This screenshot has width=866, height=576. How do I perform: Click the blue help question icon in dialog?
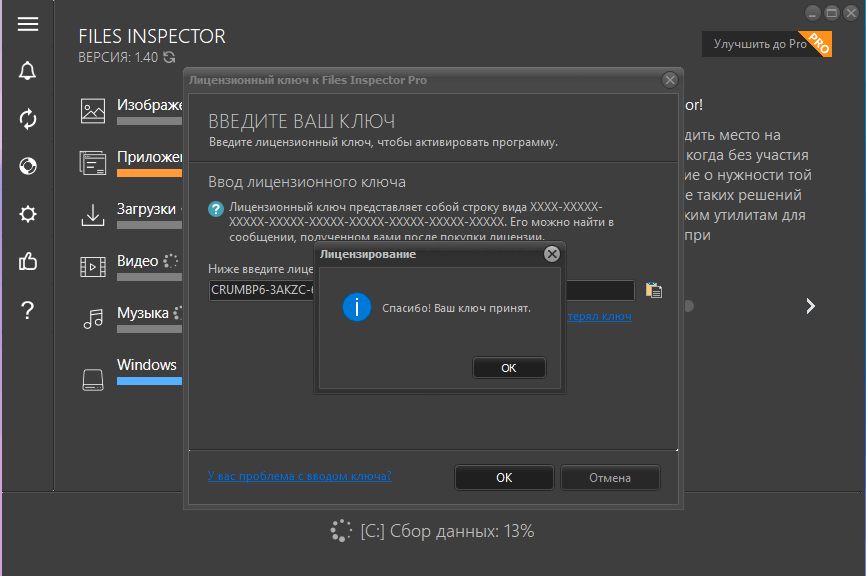pos(216,209)
